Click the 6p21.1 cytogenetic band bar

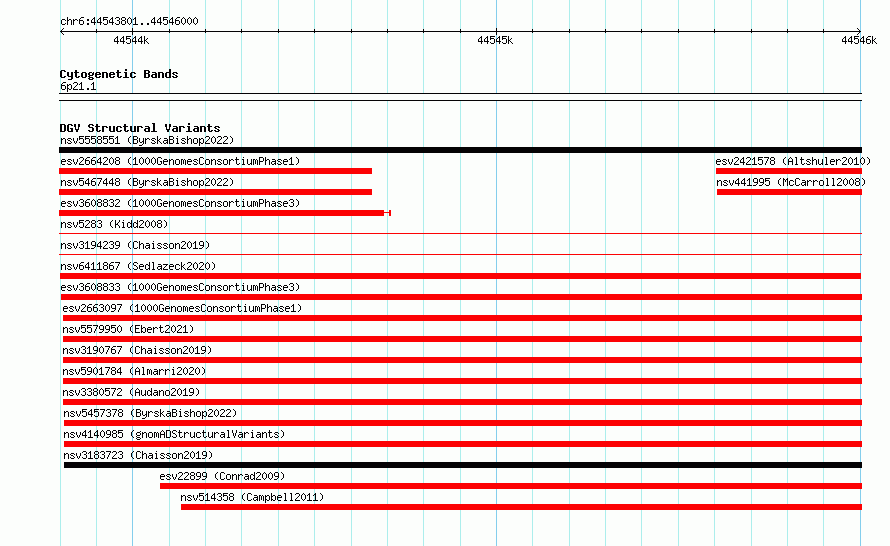[460, 97]
